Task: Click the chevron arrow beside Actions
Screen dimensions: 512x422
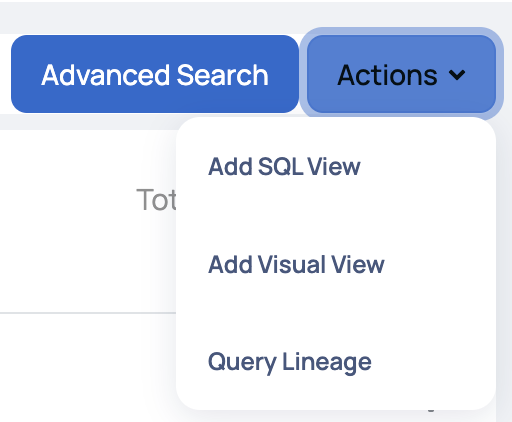Action: 457,75
